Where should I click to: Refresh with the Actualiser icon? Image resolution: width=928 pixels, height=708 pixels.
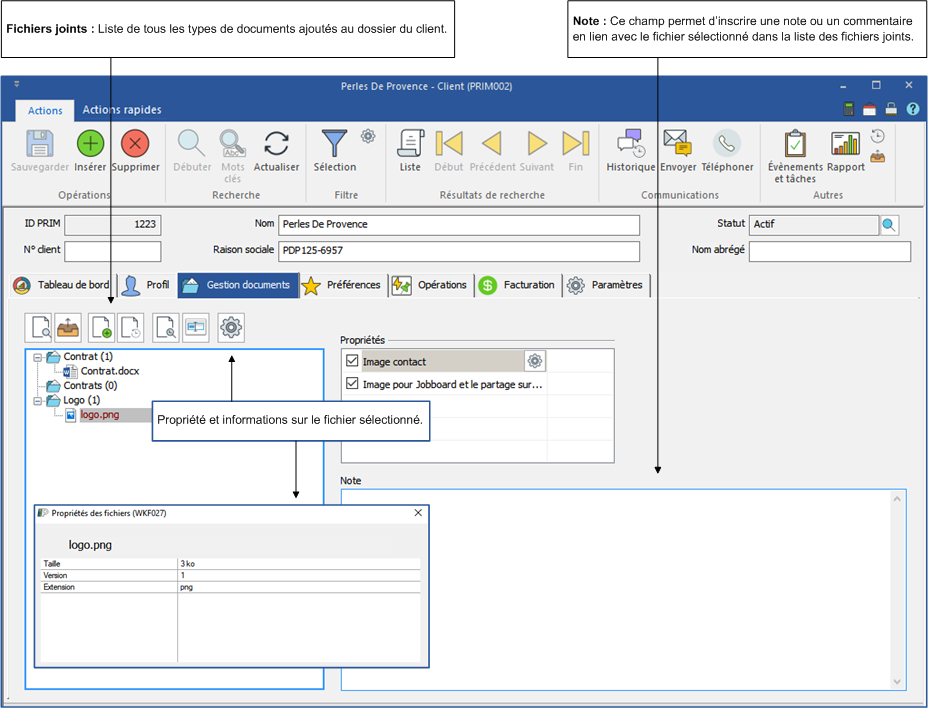(276, 144)
